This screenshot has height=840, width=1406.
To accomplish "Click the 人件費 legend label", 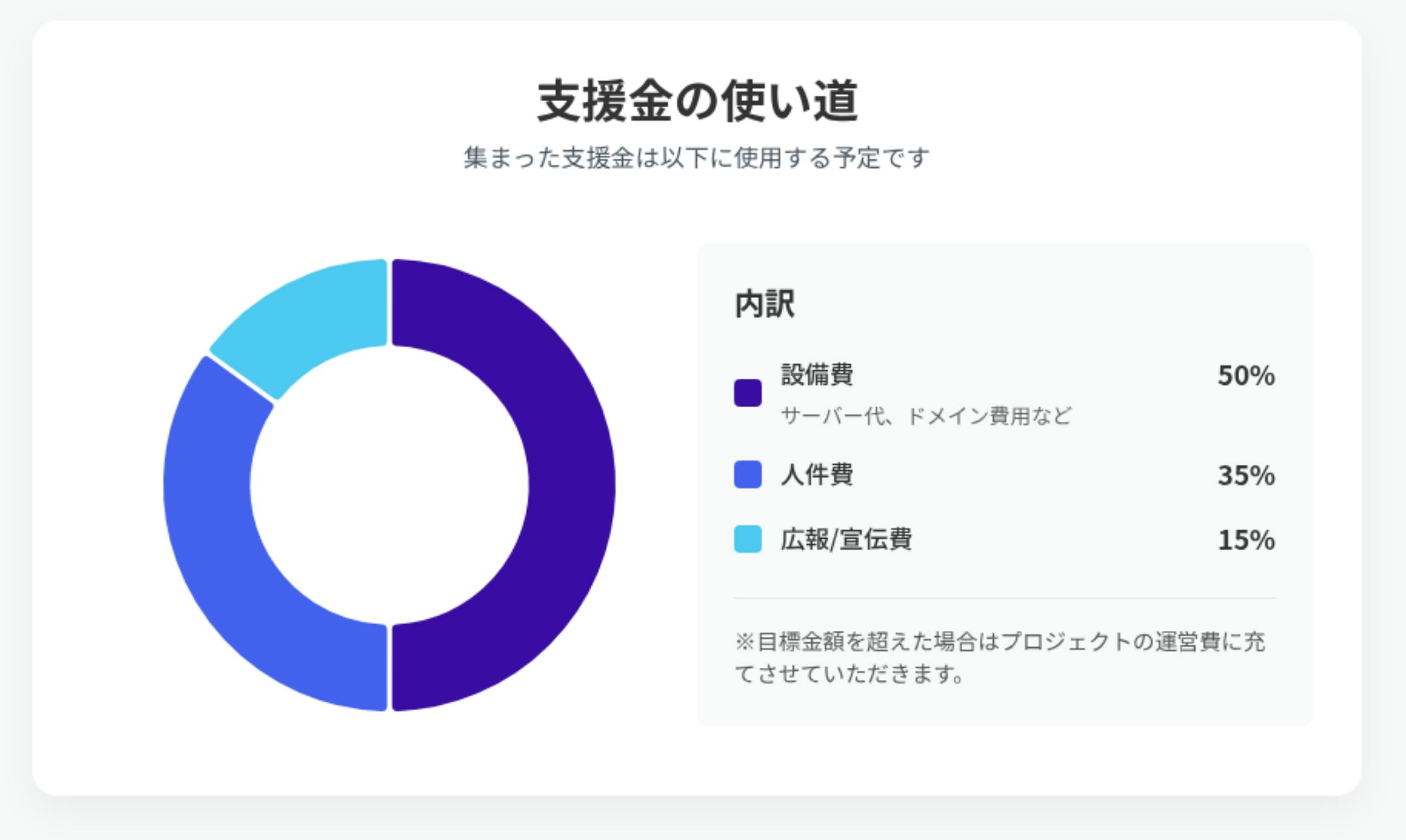I will click(x=817, y=474).
